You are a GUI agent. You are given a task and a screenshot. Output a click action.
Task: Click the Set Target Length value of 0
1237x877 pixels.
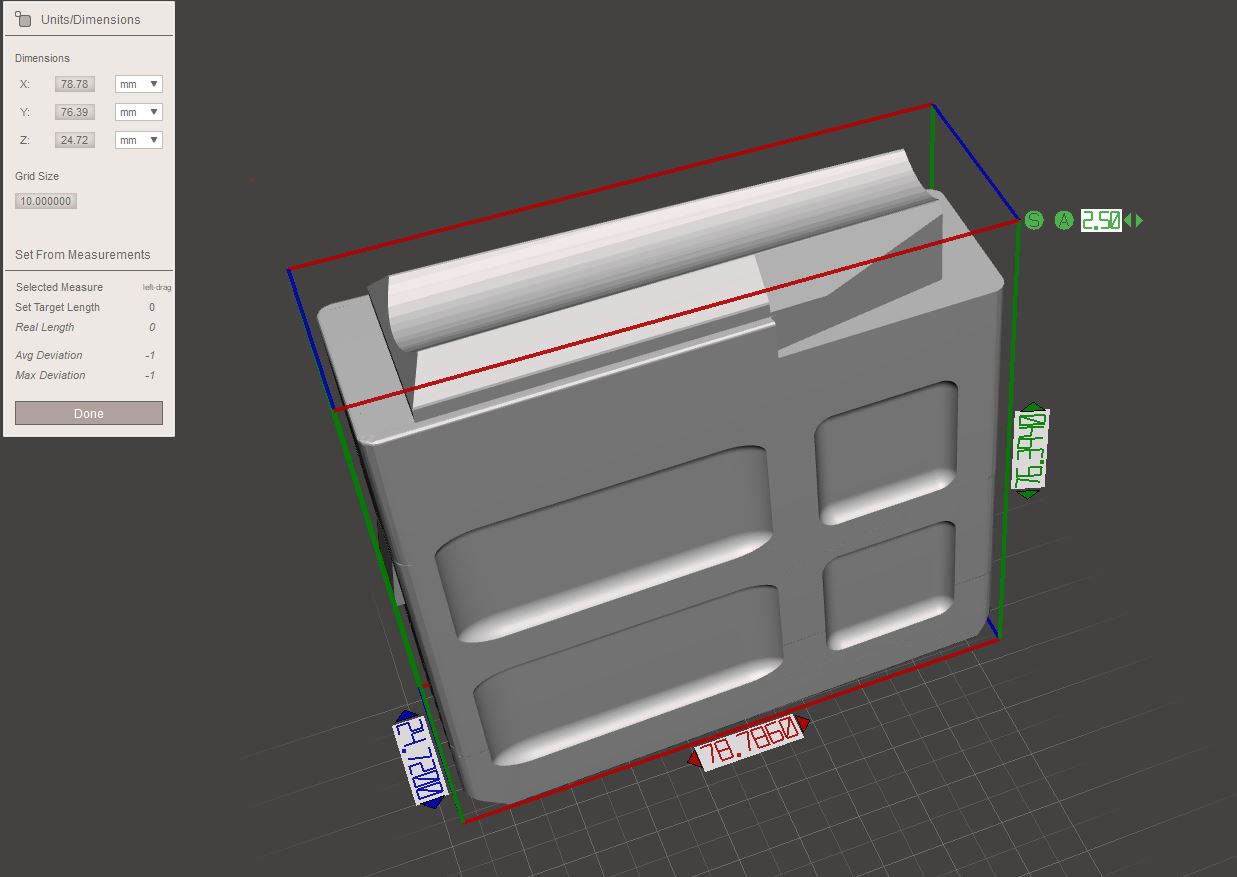pyautogui.click(x=152, y=307)
